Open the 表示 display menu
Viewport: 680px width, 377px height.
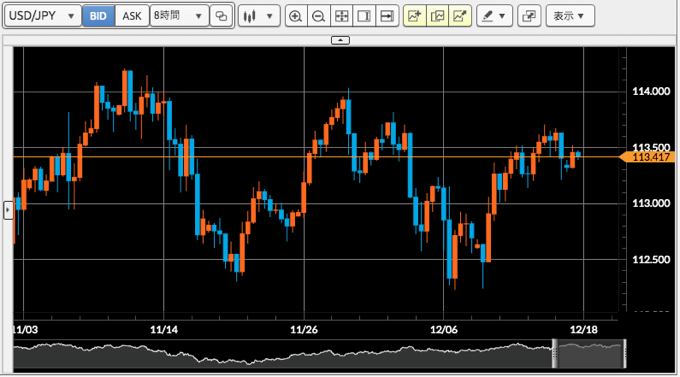[x=570, y=16]
